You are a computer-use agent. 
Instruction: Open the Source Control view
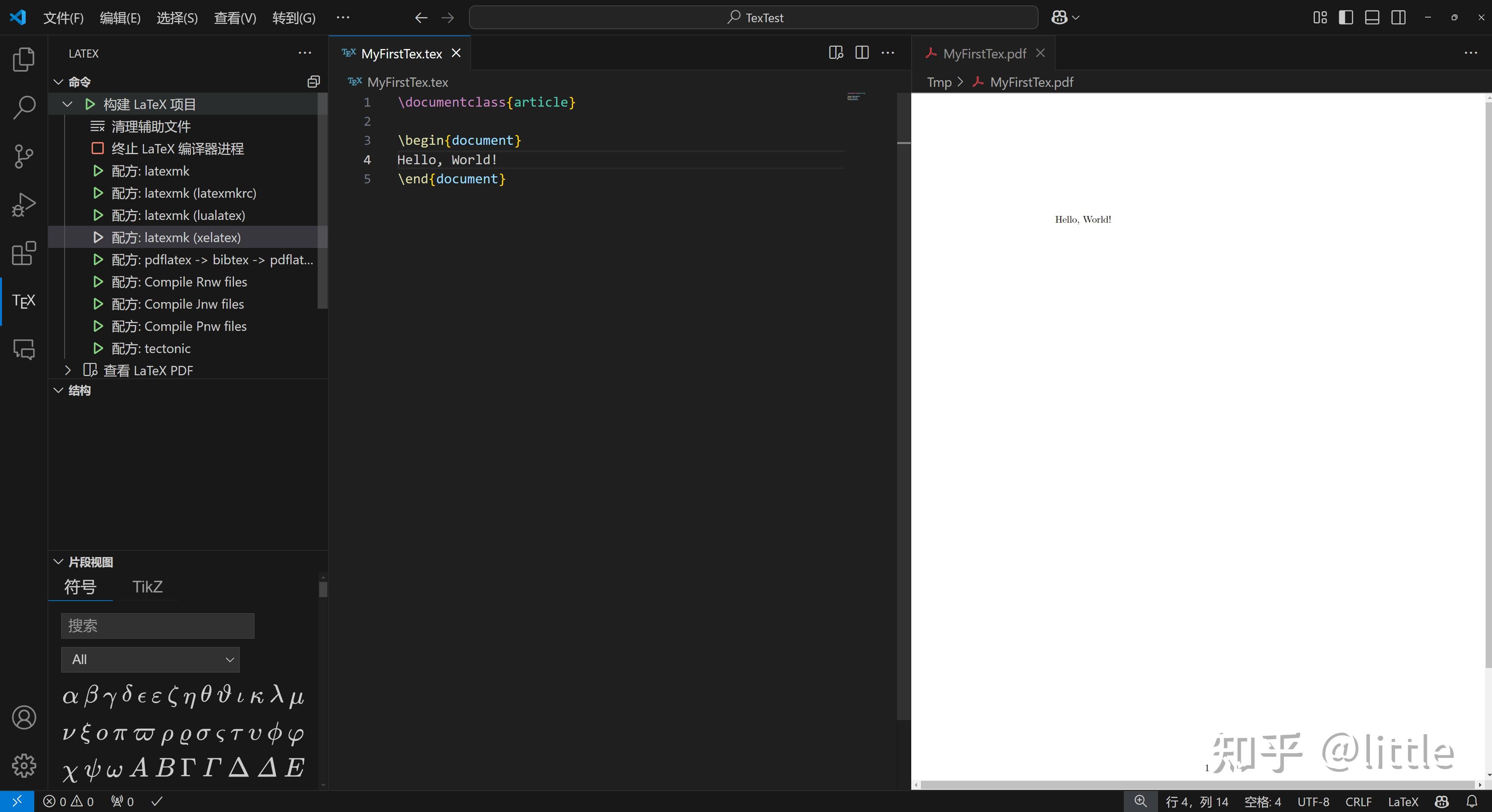pyautogui.click(x=23, y=156)
